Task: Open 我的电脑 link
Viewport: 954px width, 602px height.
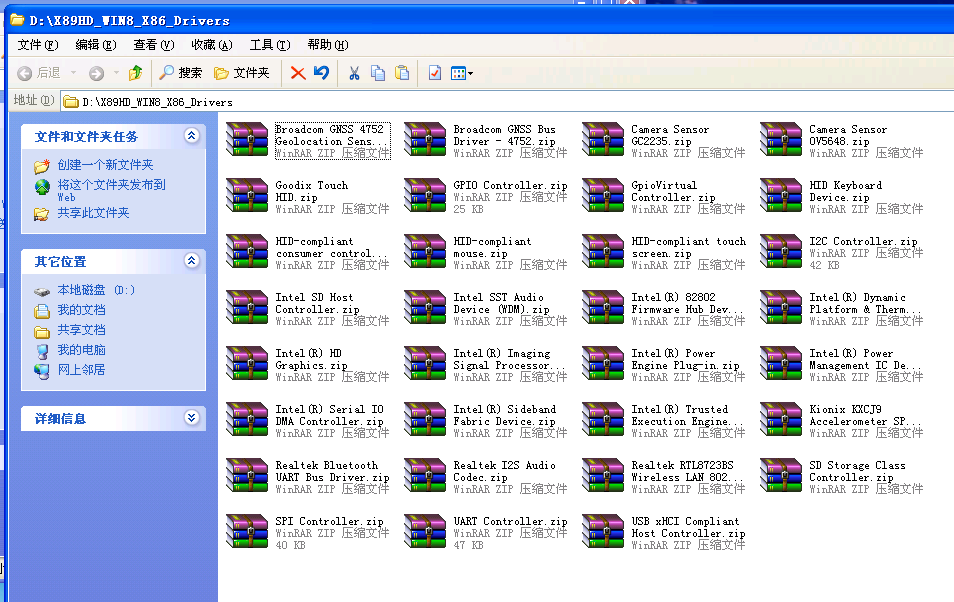Action: (81, 351)
